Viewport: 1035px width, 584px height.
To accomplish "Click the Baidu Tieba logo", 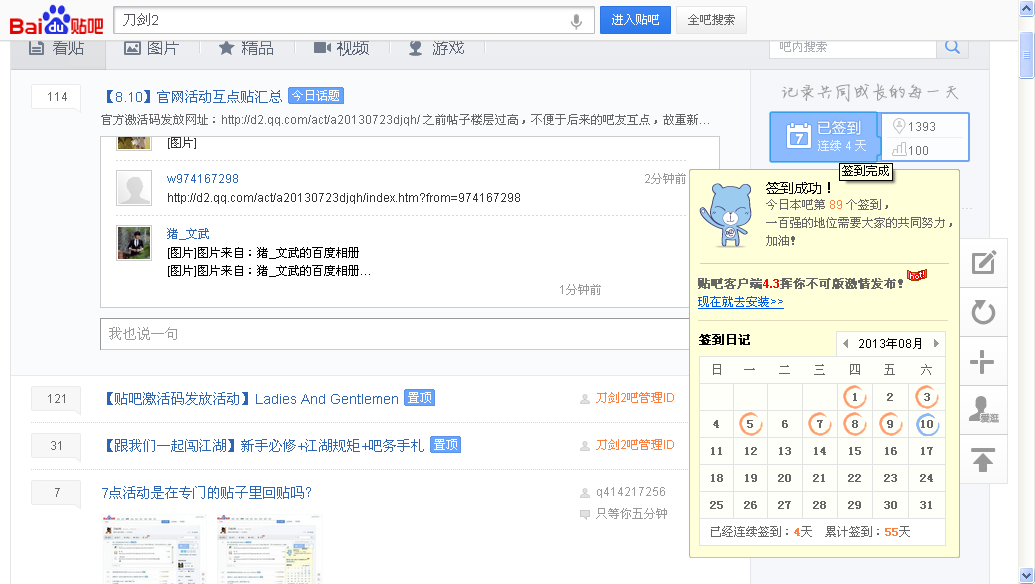I will coord(57,21).
